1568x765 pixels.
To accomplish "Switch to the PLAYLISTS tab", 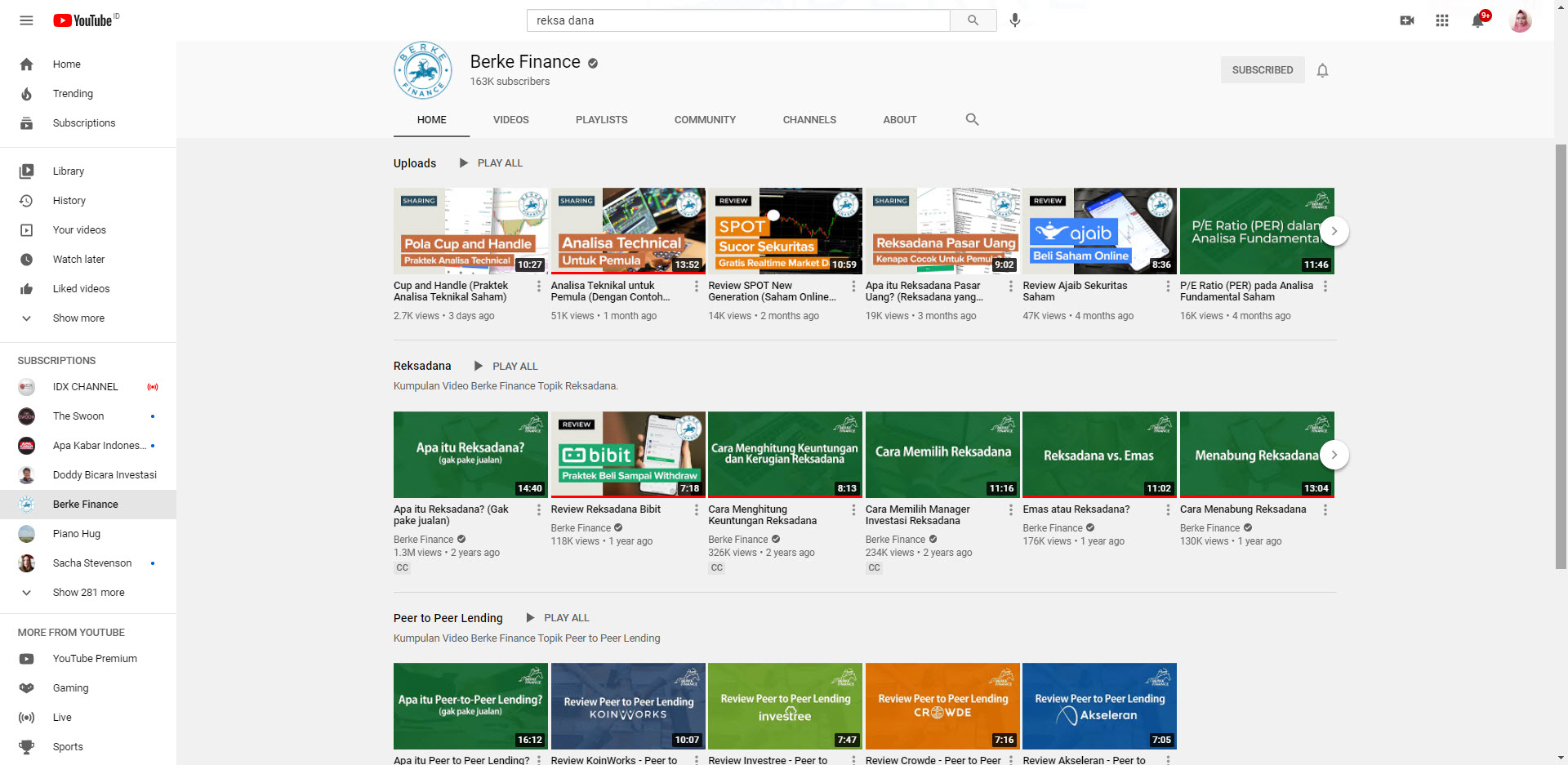I will tap(601, 120).
